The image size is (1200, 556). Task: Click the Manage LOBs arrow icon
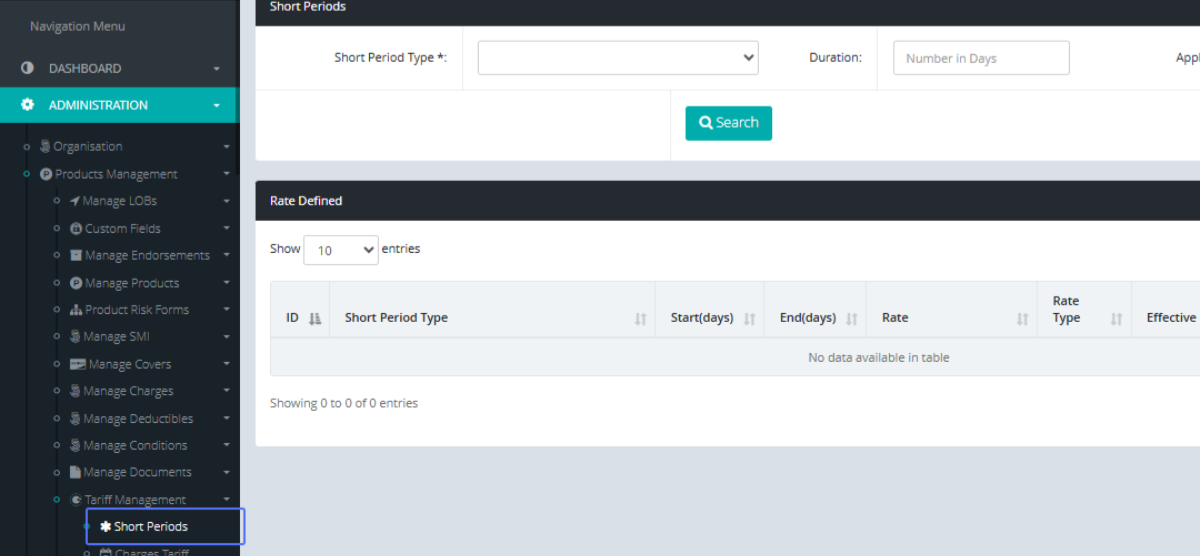pos(75,201)
